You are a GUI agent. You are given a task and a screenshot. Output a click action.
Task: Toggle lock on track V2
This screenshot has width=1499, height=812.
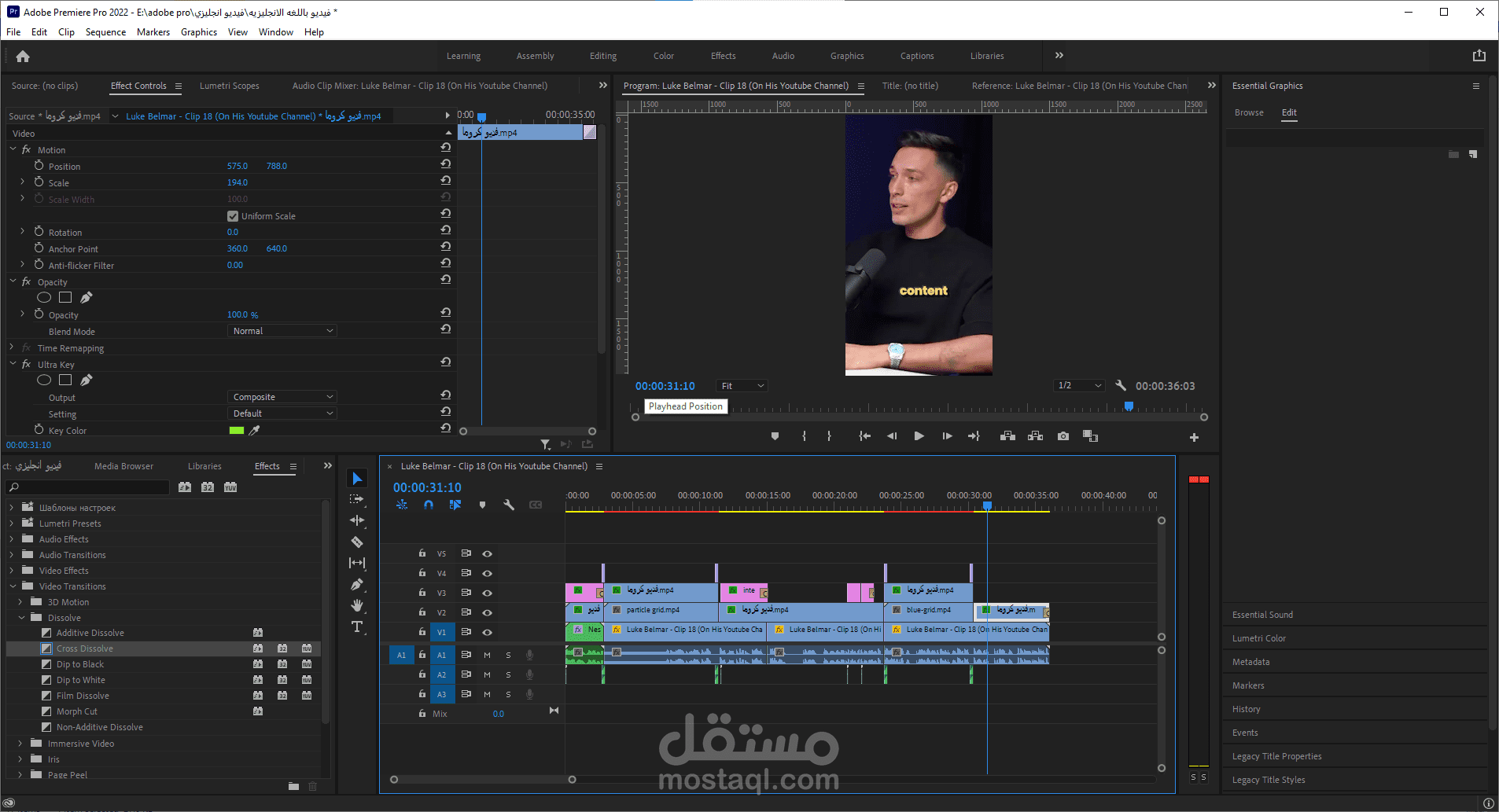click(422, 612)
